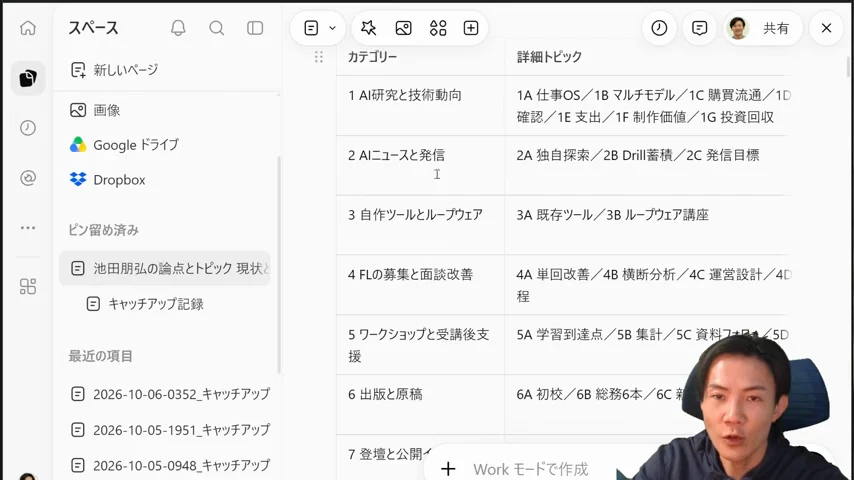Click the page icon of 池田朋弘の論点とトピック

tap(78, 268)
